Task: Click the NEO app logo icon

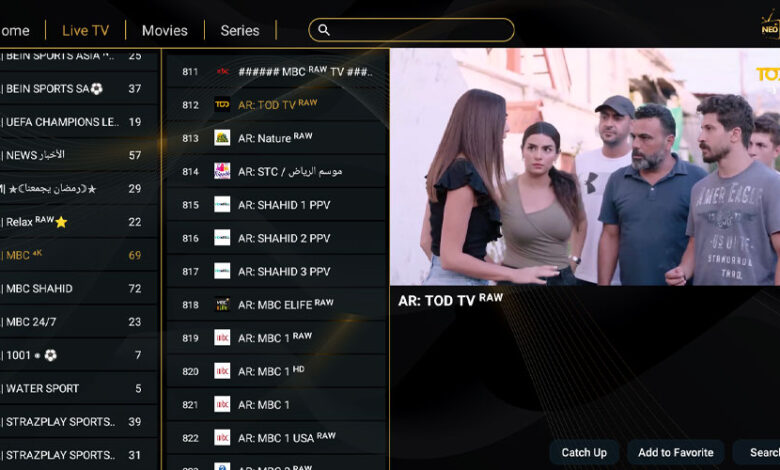Action: pyautogui.click(x=770, y=25)
